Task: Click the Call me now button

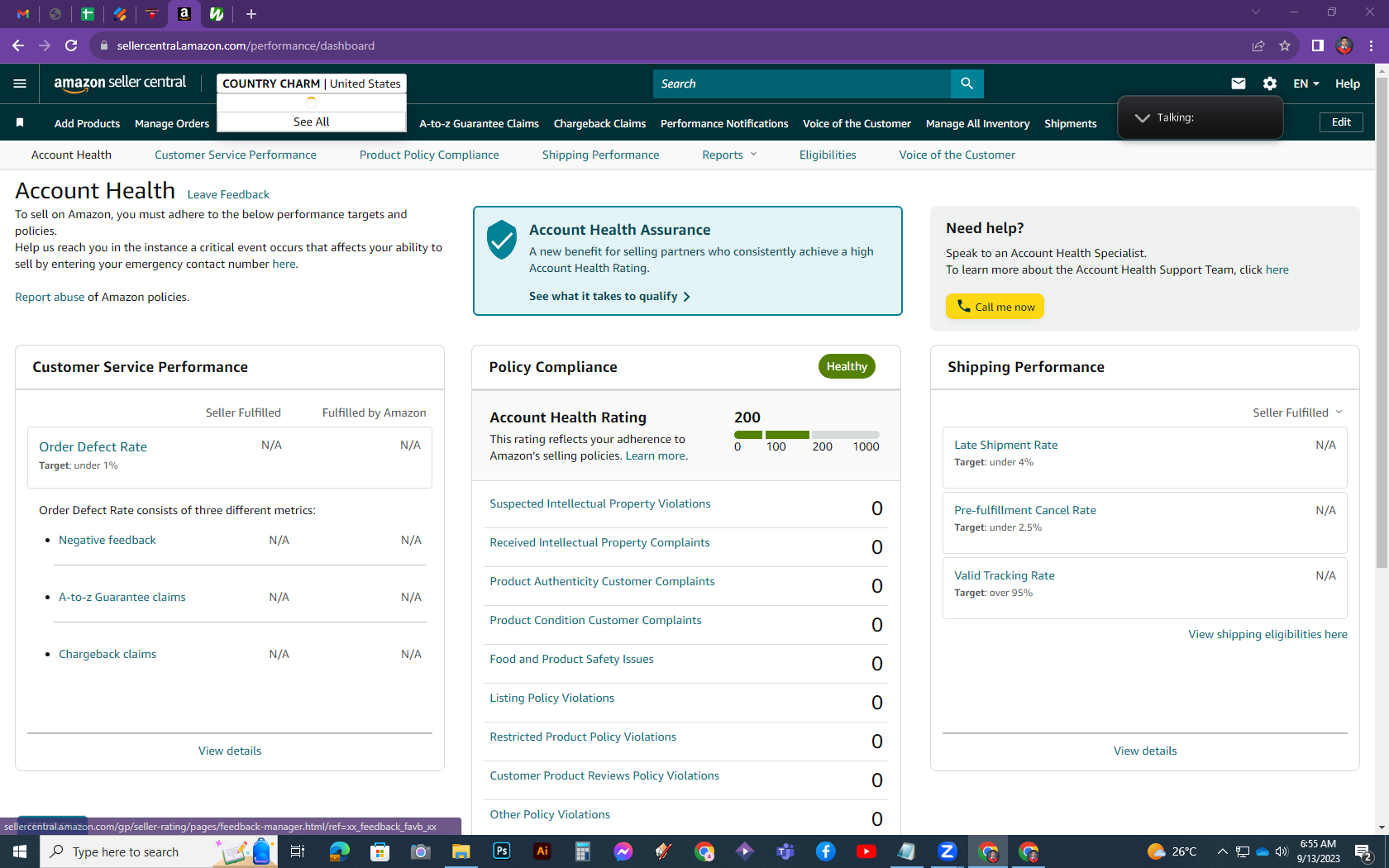Action: pos(995,307)
